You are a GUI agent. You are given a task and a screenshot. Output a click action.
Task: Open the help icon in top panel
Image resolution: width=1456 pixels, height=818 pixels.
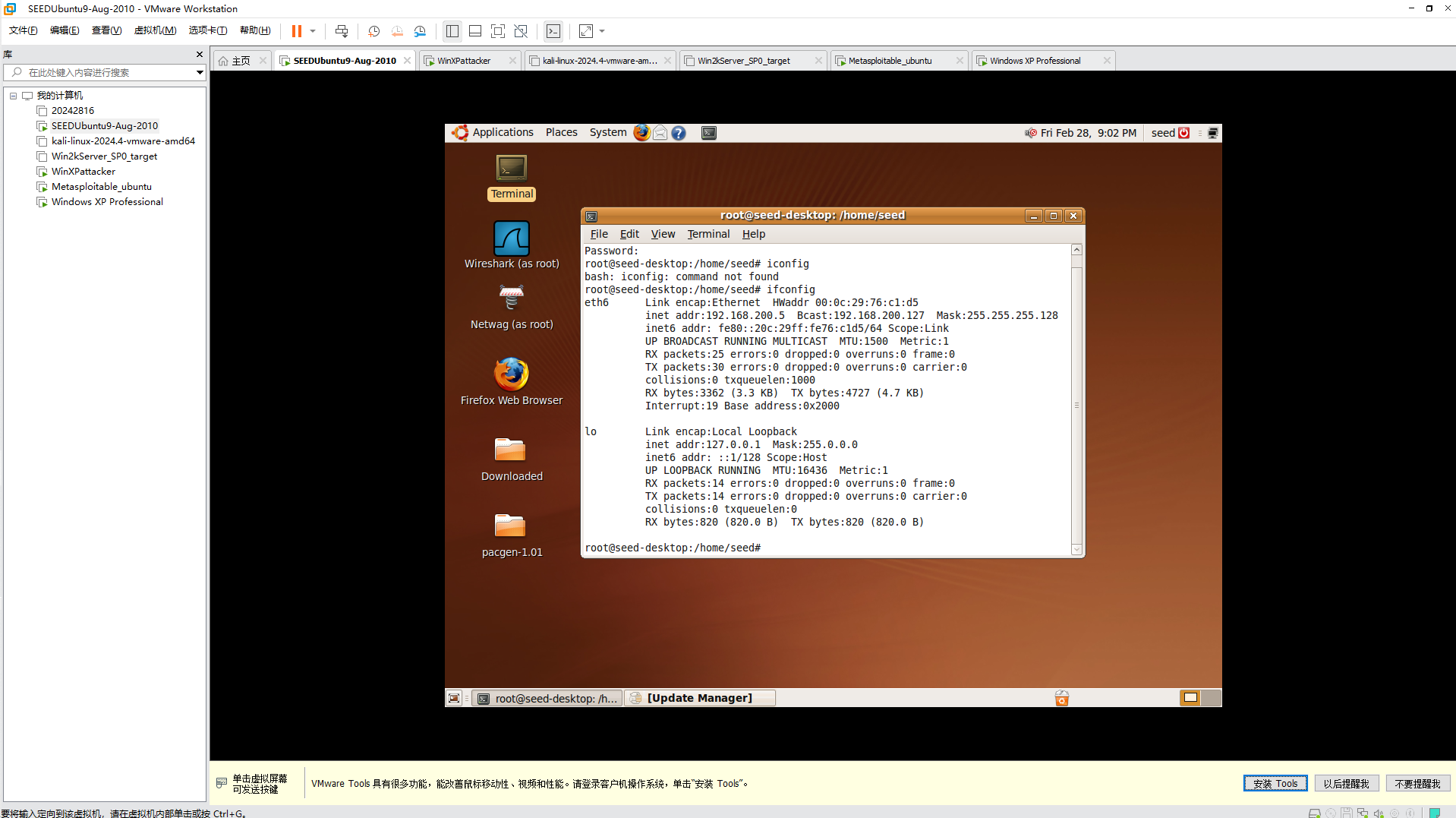(679, 133)
